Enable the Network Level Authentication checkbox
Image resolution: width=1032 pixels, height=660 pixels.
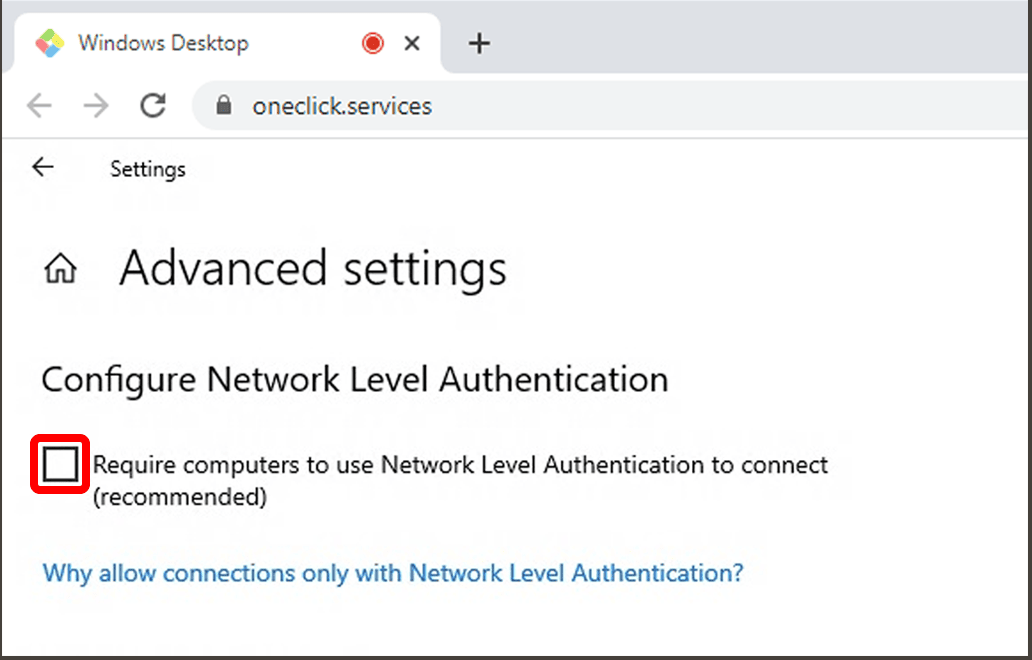click(x=61, y=464)
